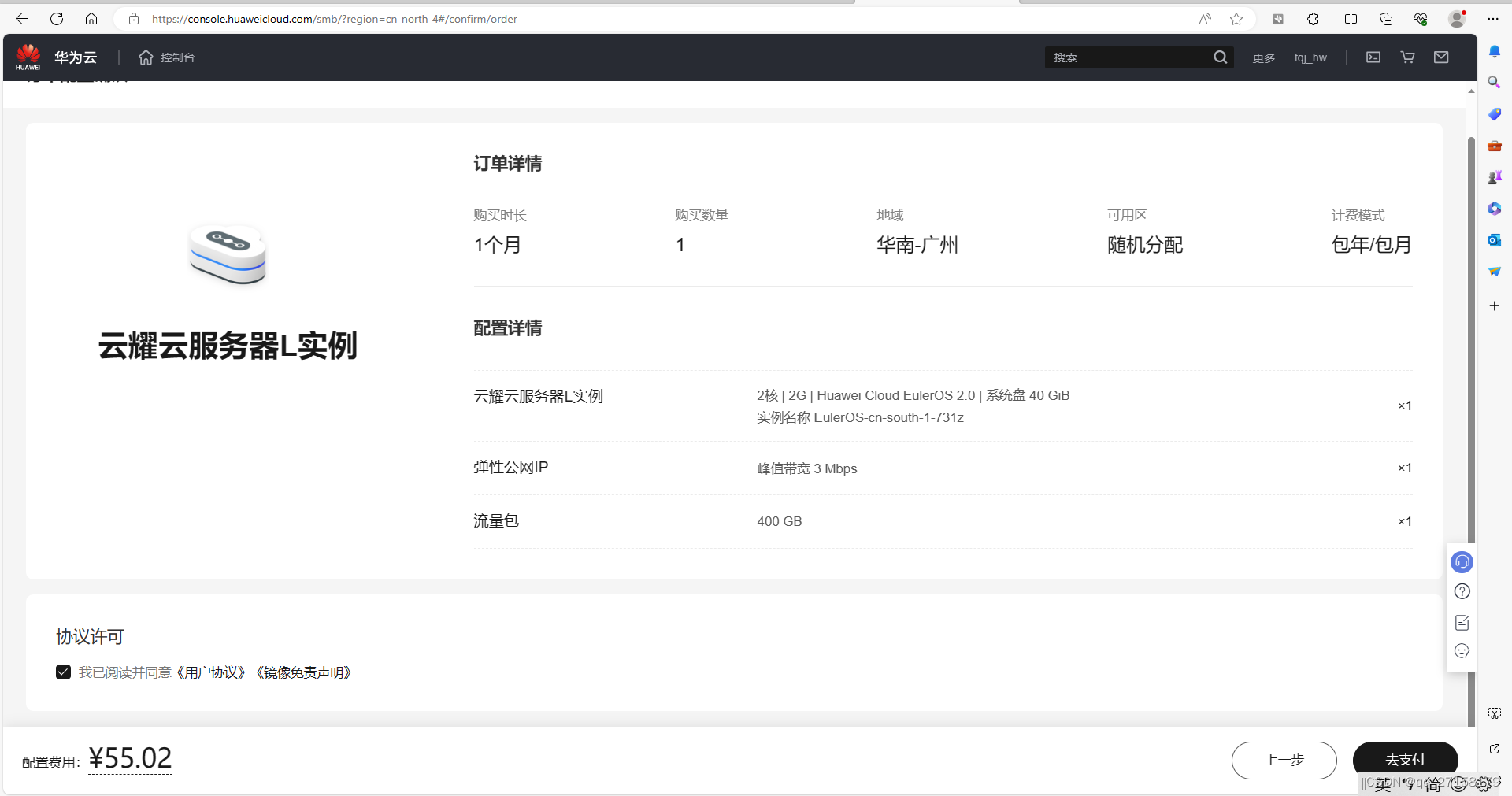
Task: Reload the current page
Action: tap(57, 19)
